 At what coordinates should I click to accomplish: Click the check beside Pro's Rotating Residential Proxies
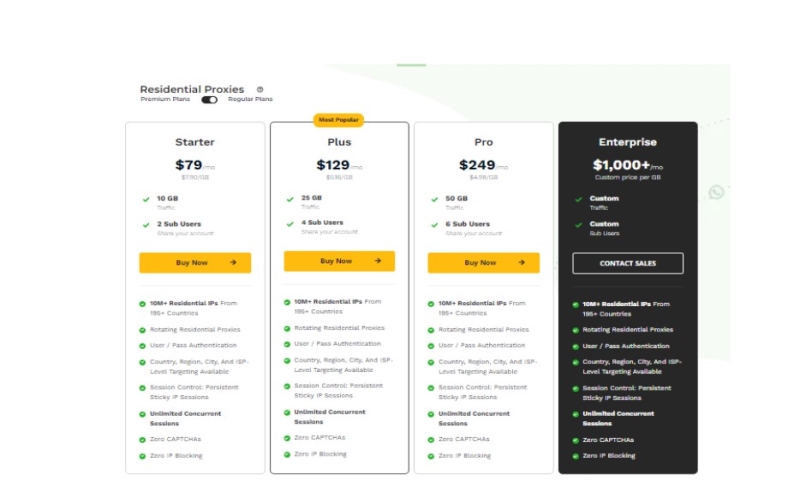point(431,330)
